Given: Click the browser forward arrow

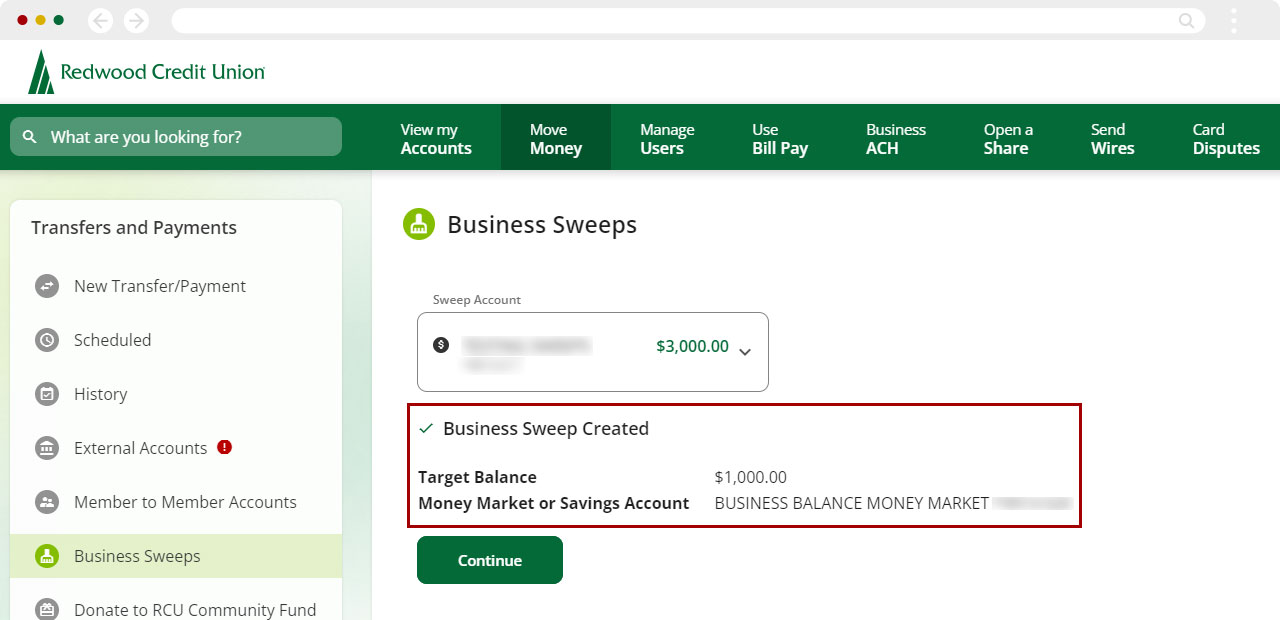Looking at the screenshot, I should pyautogui.click(x=136, y=20).
